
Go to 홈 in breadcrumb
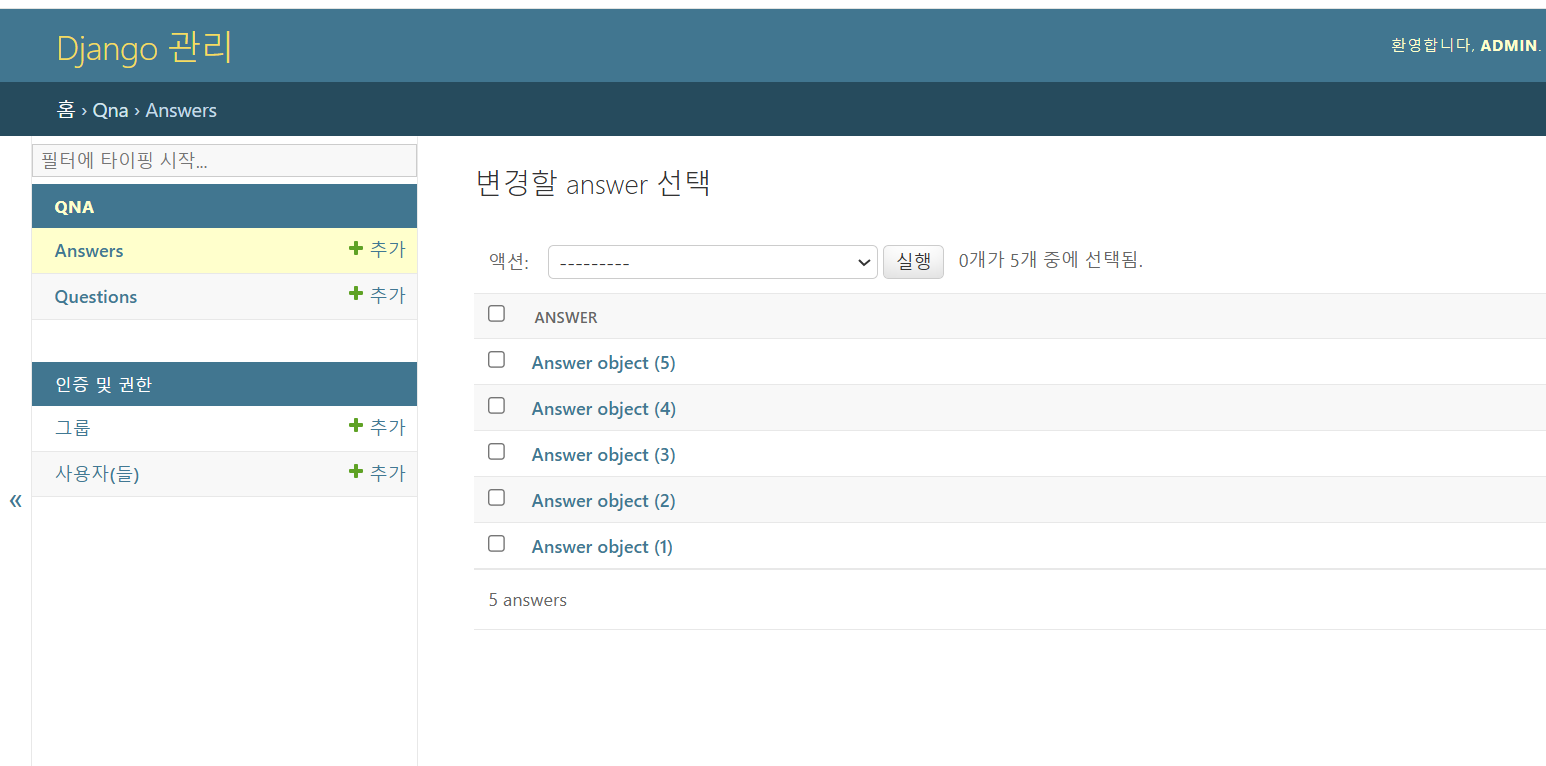pyautogui.click(x=66, y=110)
